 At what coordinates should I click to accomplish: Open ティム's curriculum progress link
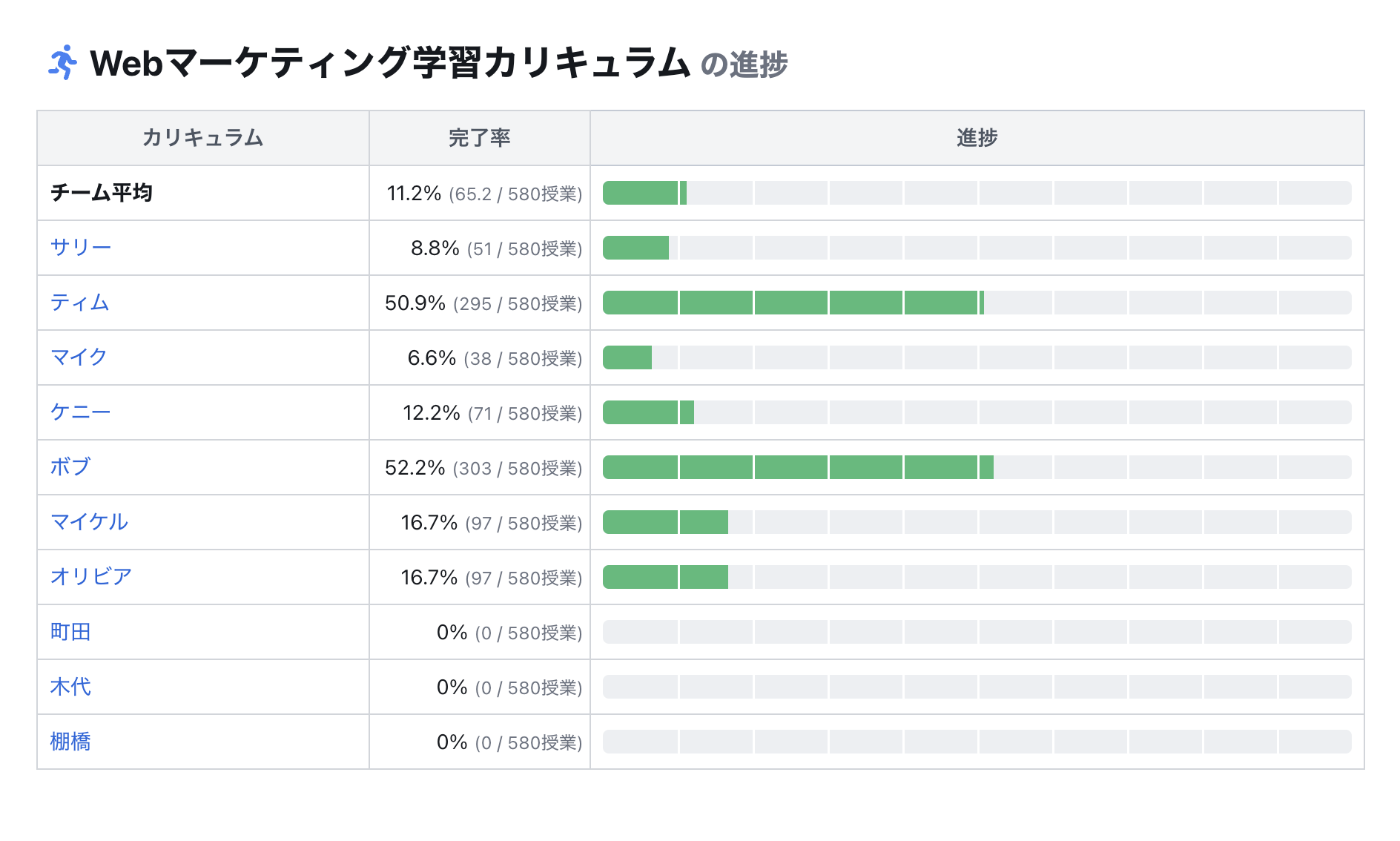point(79,303)
